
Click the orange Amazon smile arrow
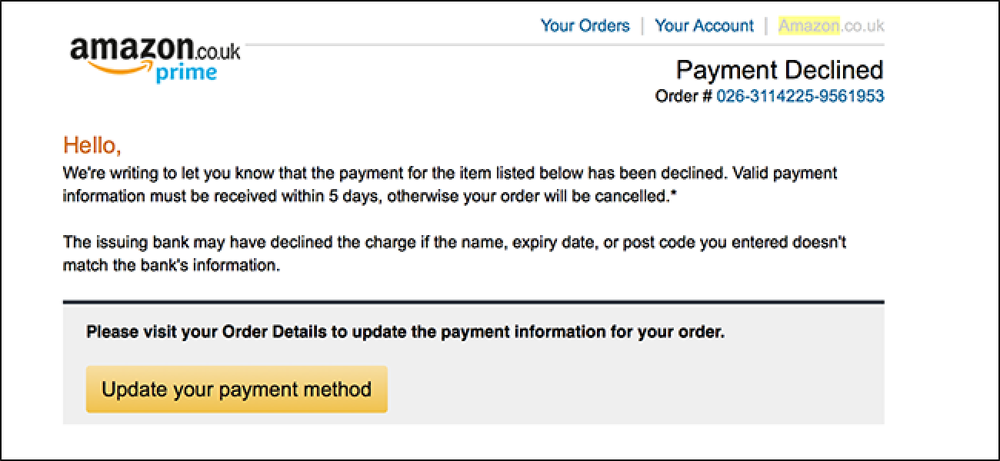[119, 68]
